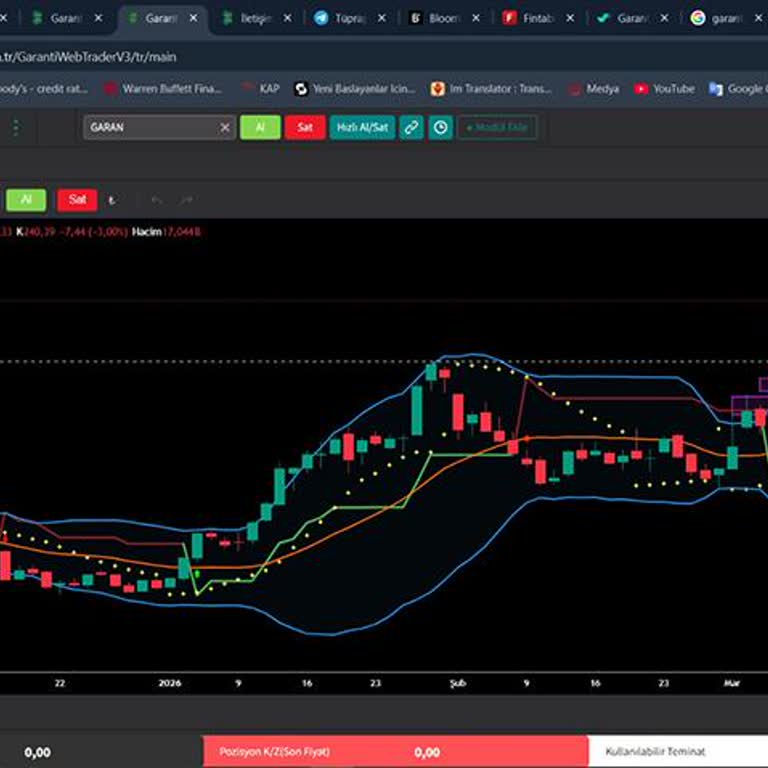This screenshot has height=768, width=768.
Task: Open the three-dot menu left of the GARAN field
Action: click(16, 127)
